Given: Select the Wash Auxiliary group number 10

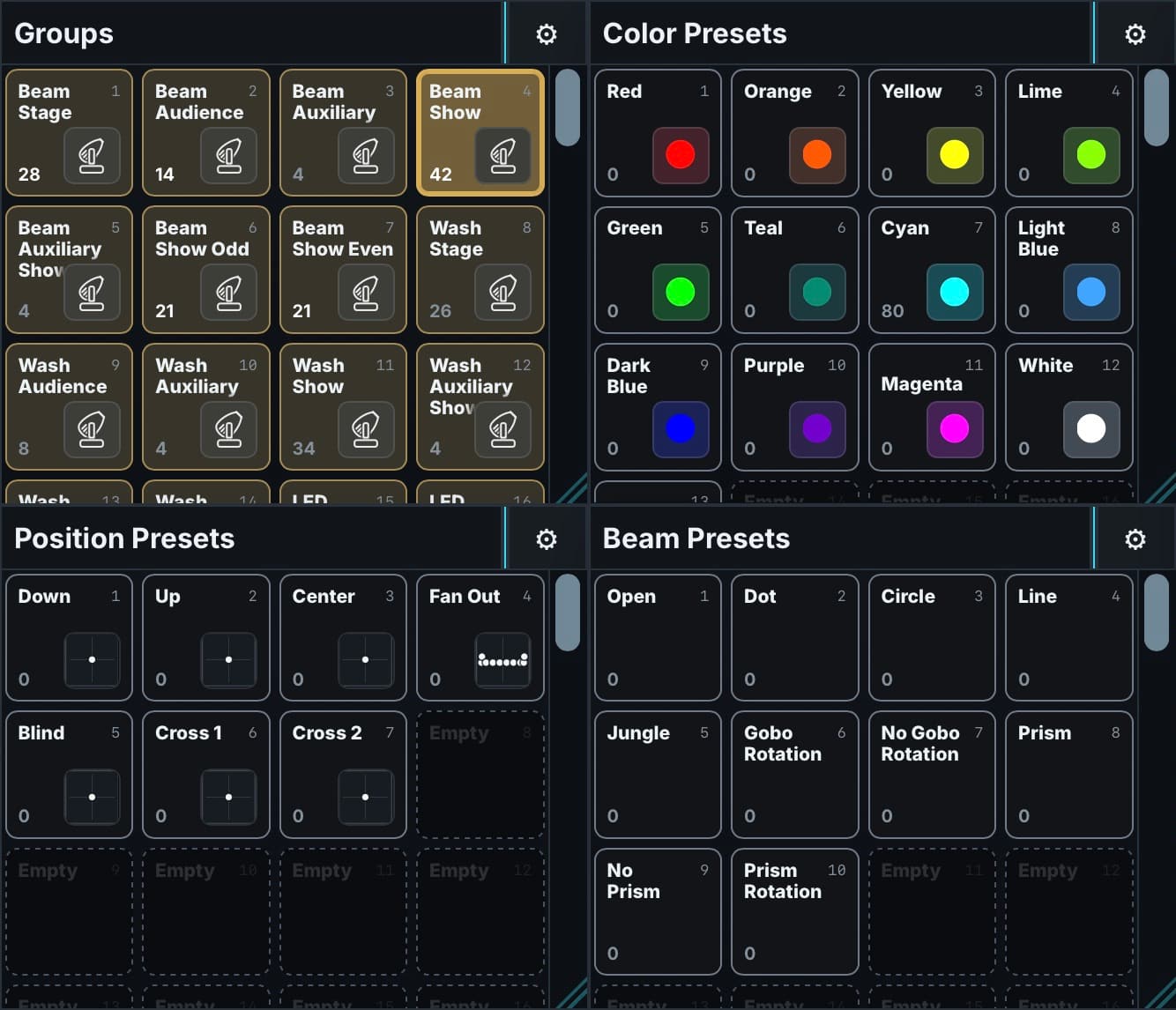Looking at the screenshot, I should point(206,406).
